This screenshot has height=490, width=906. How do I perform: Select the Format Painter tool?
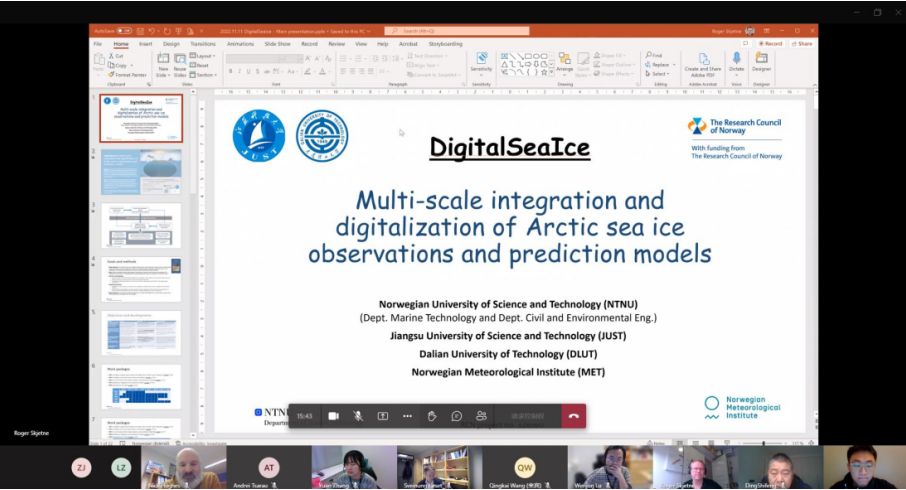tap(128, 75)
